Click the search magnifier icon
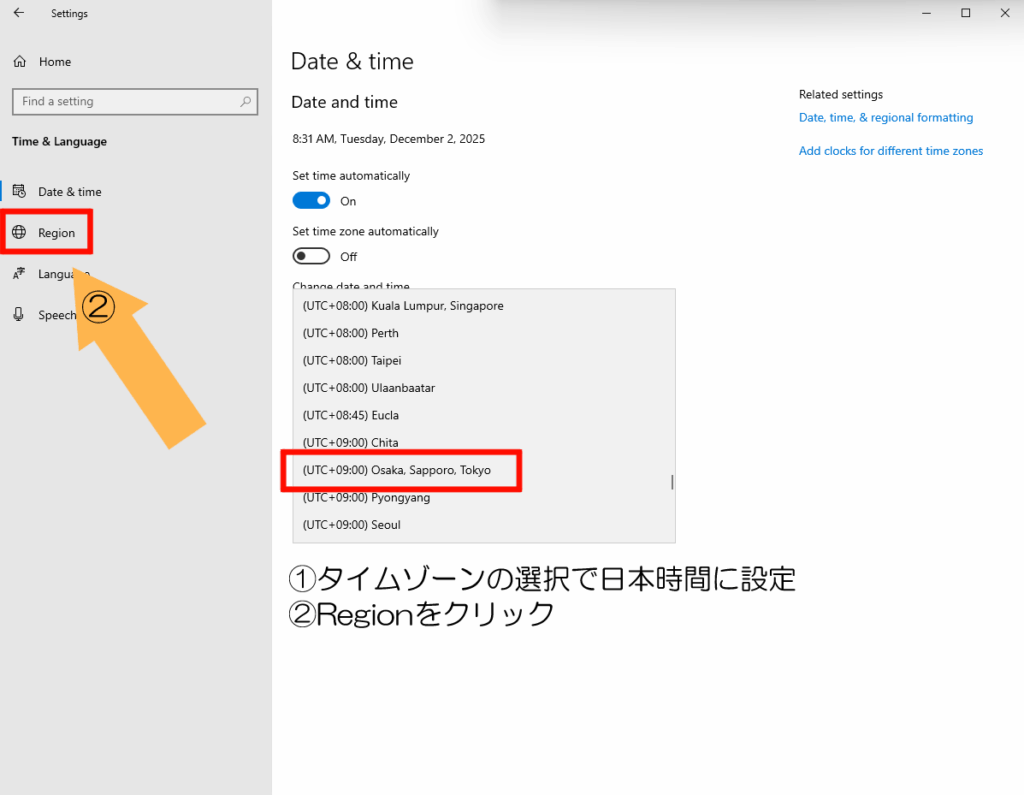The height and width of the screenshot is (795, 1024). coord(245,101)
